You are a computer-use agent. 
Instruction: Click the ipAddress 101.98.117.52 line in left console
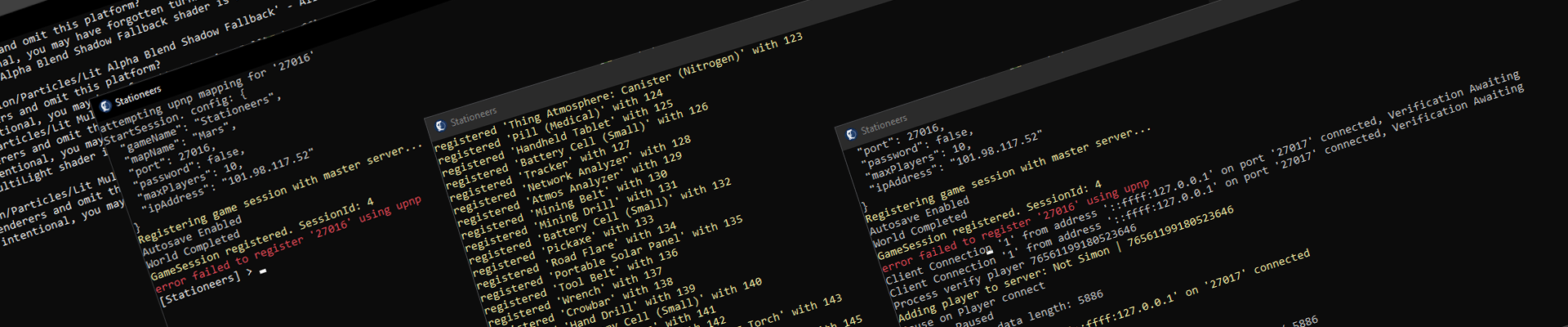(226, 181)
